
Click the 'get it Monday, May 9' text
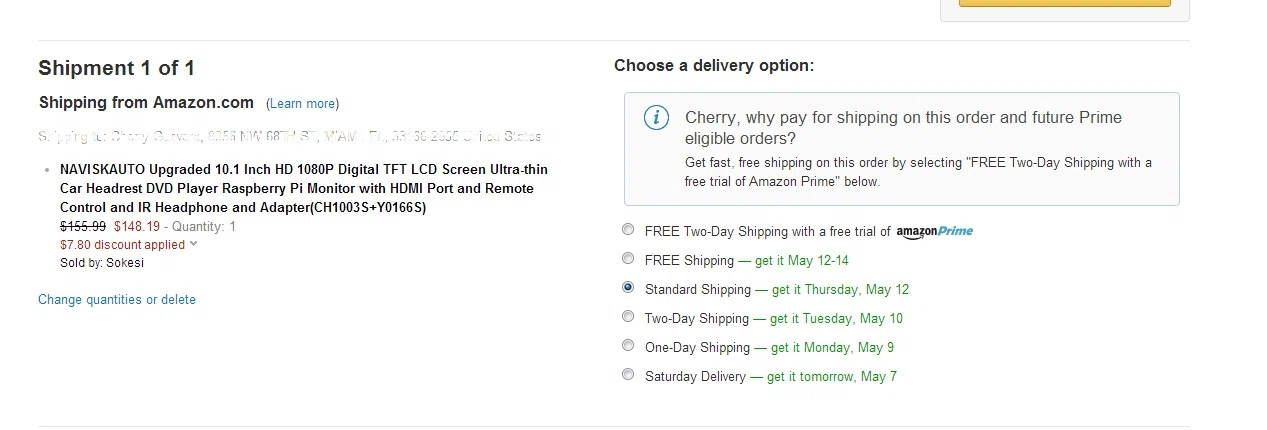click(x=832, y=348)
